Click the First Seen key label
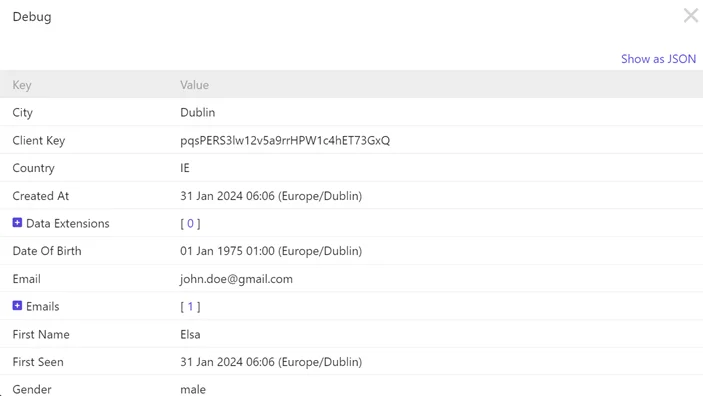This screenshot has height=396, width=703. (38, 362)
